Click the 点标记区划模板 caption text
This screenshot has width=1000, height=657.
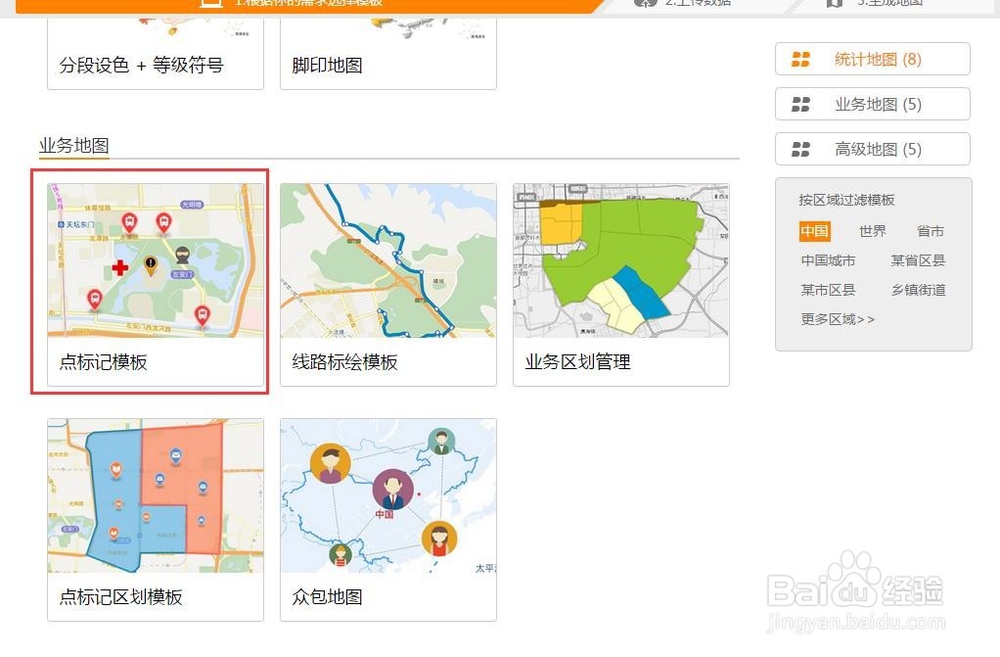(x=121, y=596)
